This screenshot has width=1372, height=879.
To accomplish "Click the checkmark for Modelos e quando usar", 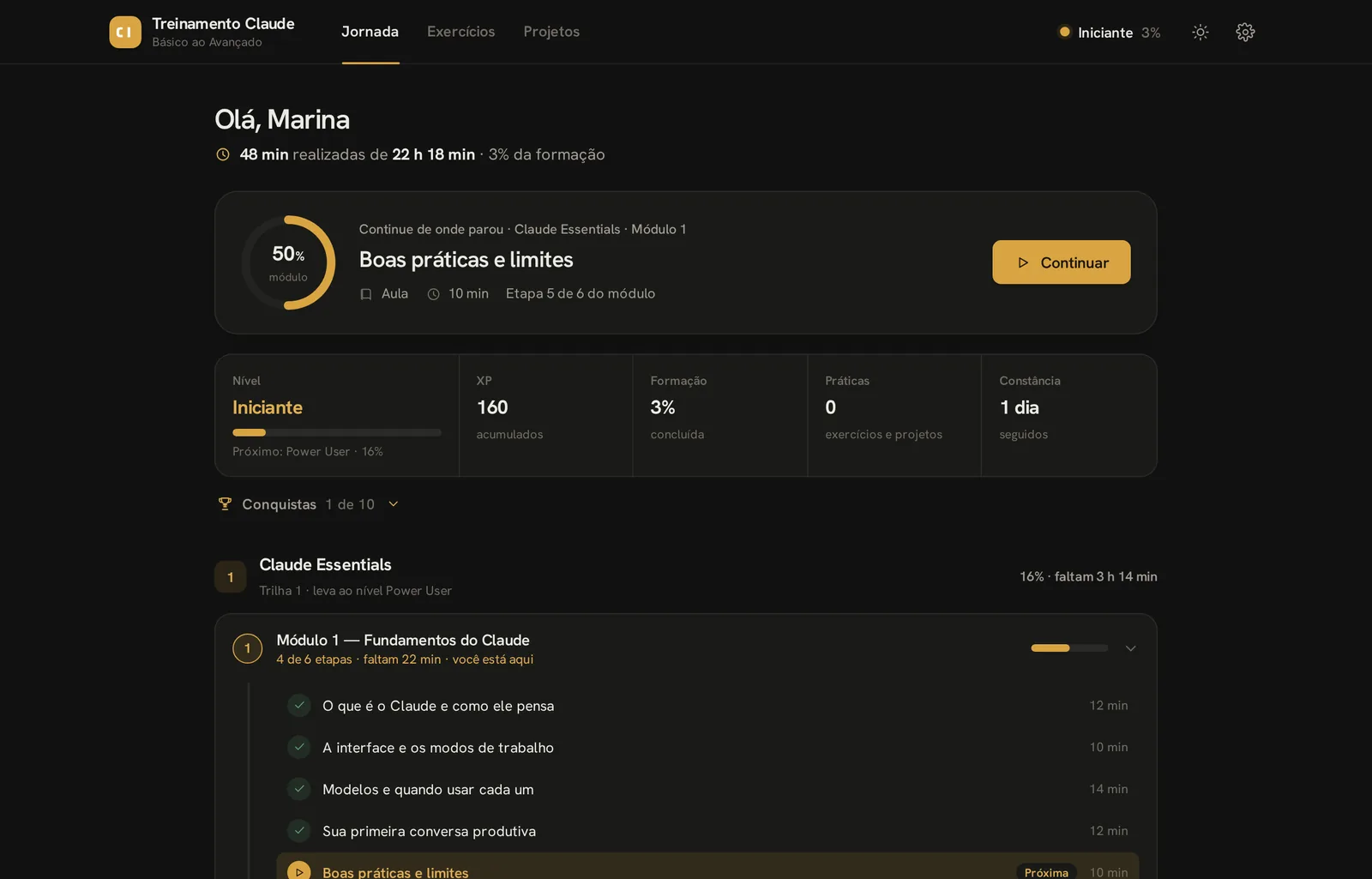I will tap(299, 788).
